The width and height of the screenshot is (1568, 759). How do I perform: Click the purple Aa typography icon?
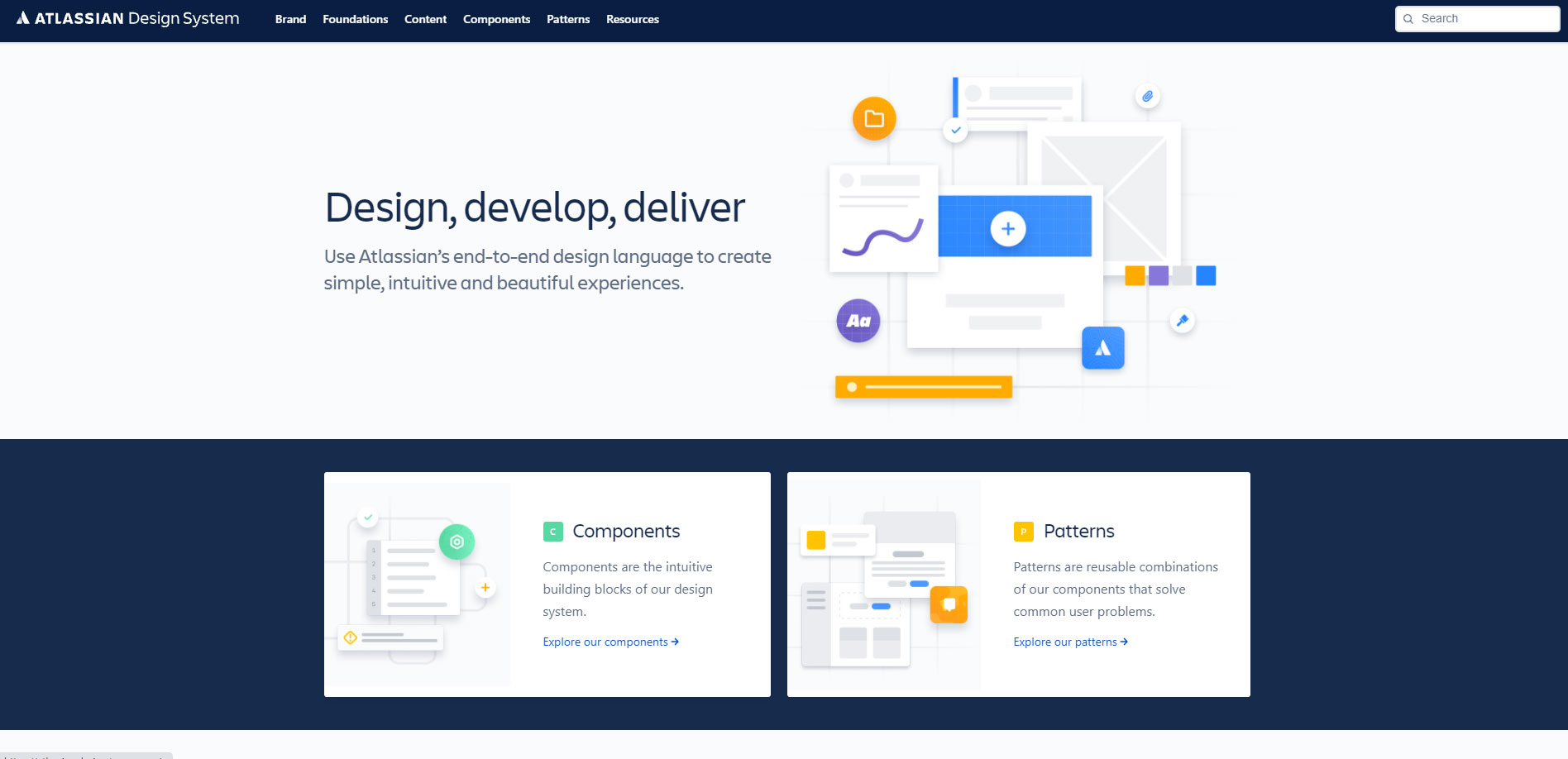[858, 321]
